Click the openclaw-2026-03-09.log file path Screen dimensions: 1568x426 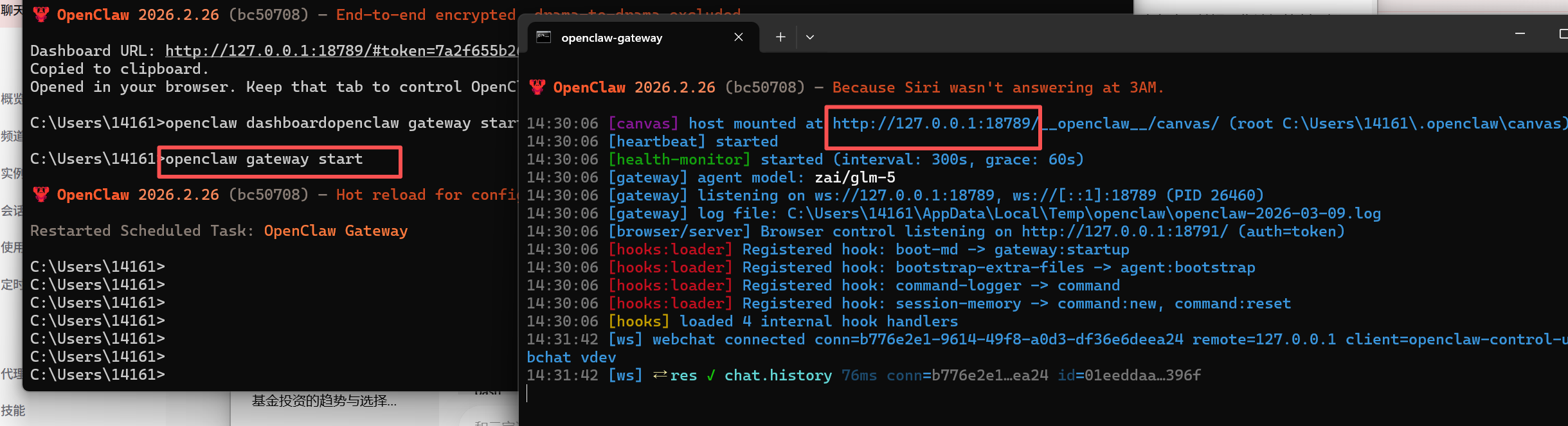click(x=1084, y=213)
